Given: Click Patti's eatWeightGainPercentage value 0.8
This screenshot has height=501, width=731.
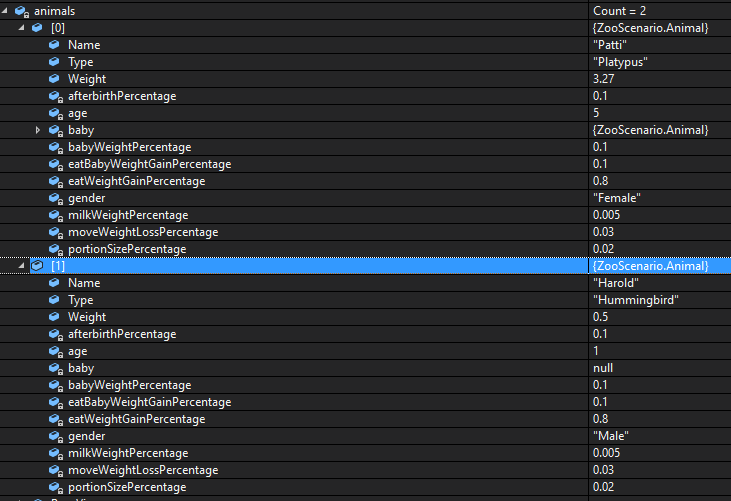Looking at the screenshot, I should coord(600,181).
